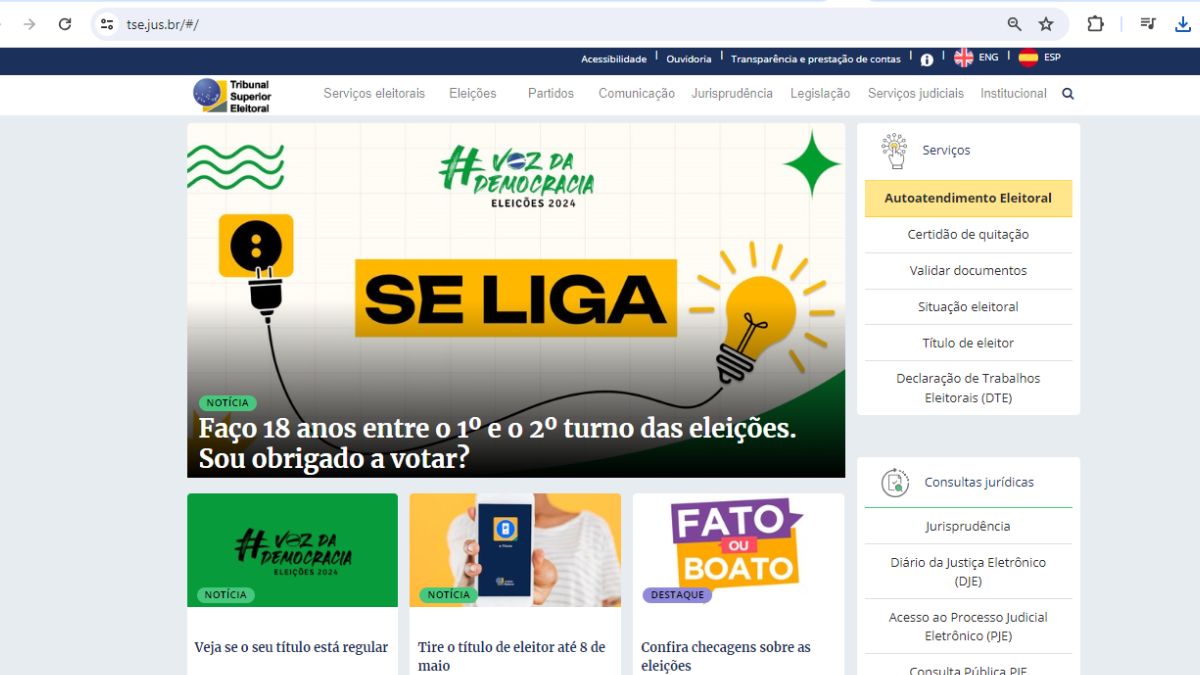
Task: Open the Jurisprudência navigation menu
Action: click(732, 94)
